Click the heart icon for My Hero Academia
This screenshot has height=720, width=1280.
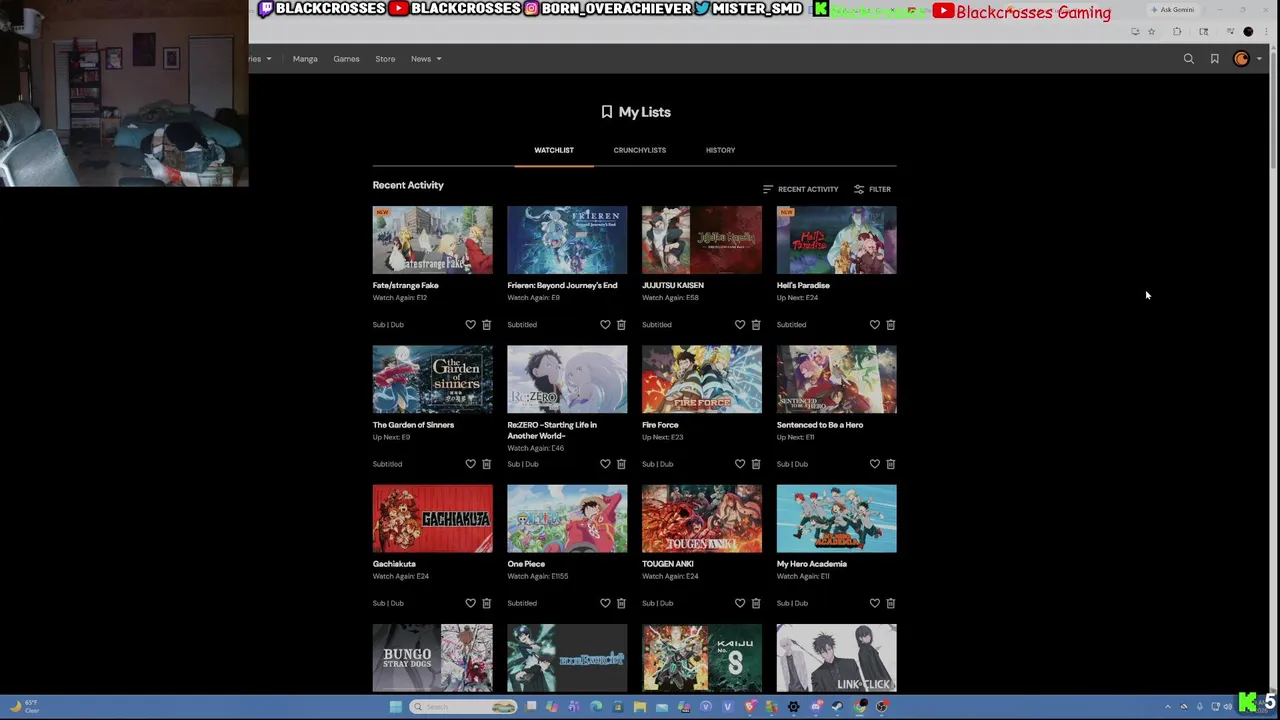tap(875, 603)
